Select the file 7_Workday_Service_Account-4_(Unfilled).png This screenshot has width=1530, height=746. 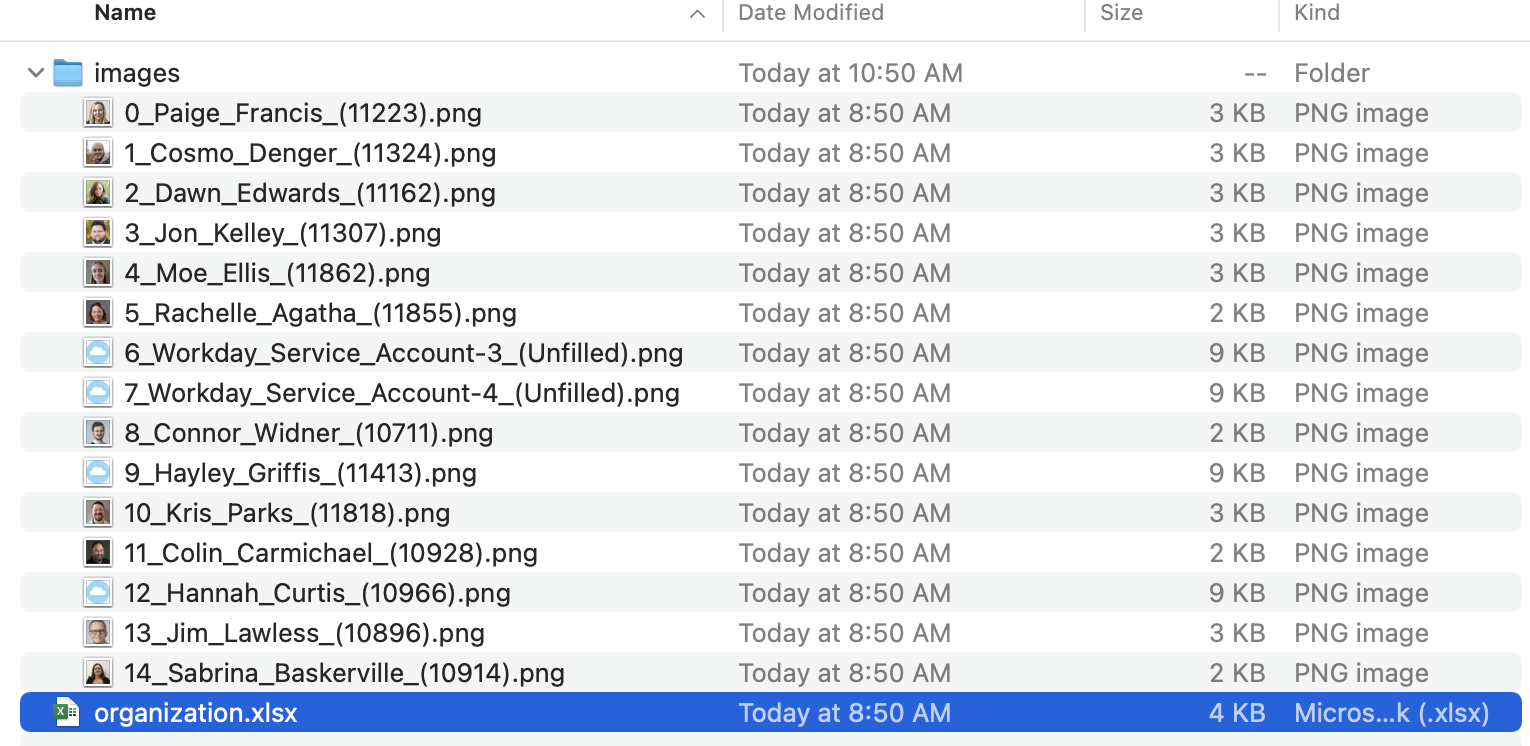click(402, 393)
